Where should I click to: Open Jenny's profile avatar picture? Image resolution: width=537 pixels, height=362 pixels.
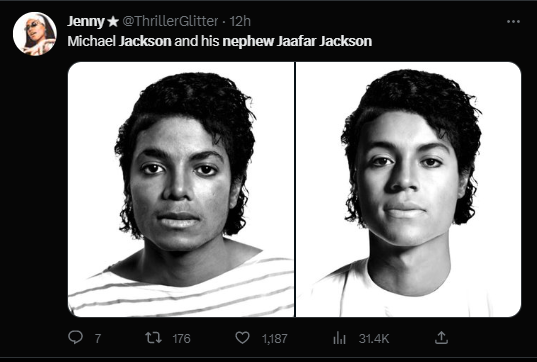point(35,34)
